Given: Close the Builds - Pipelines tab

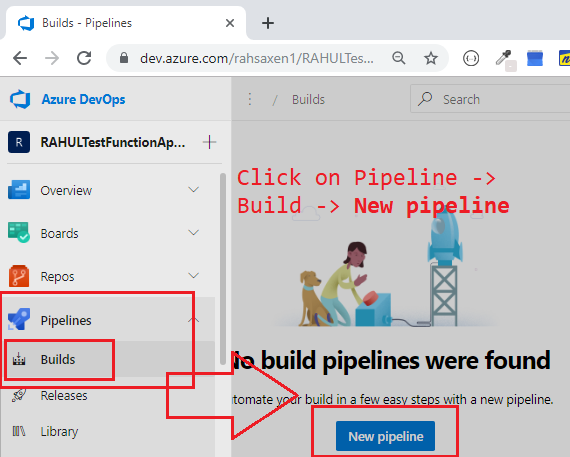Looking at the screenshot, I should [230, 23].
